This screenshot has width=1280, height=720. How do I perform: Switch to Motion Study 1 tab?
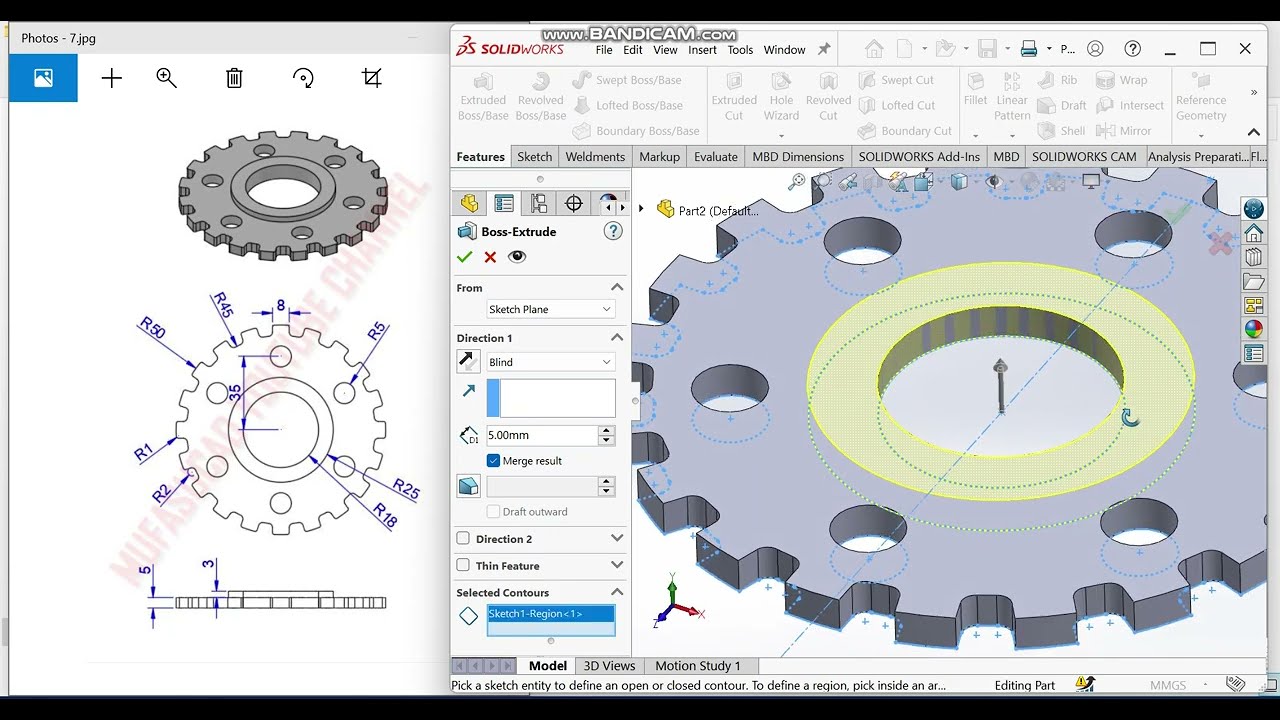(698, 666)
